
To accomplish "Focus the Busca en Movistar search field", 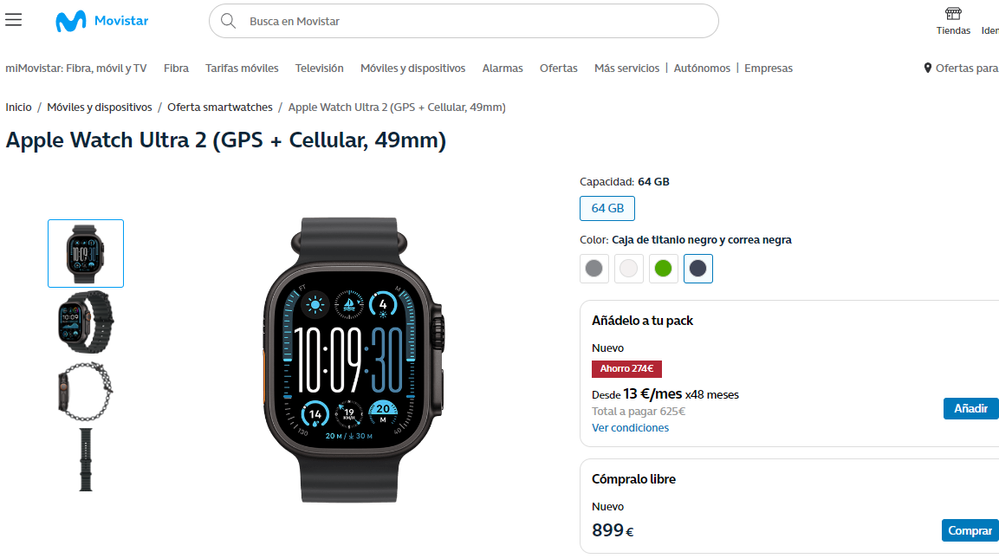I will tap(464, 21).
